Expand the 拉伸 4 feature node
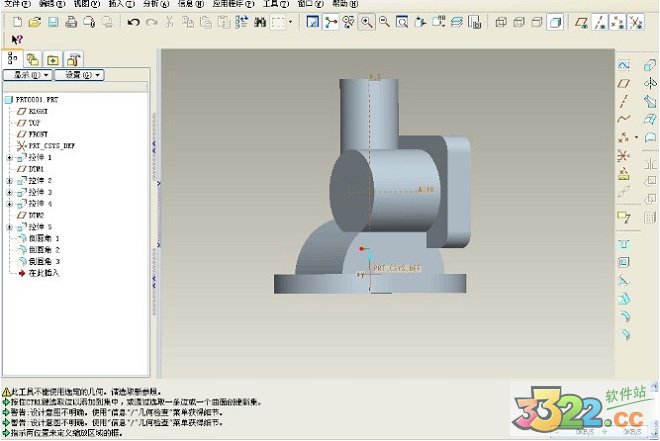 click(x=9, y=204)
